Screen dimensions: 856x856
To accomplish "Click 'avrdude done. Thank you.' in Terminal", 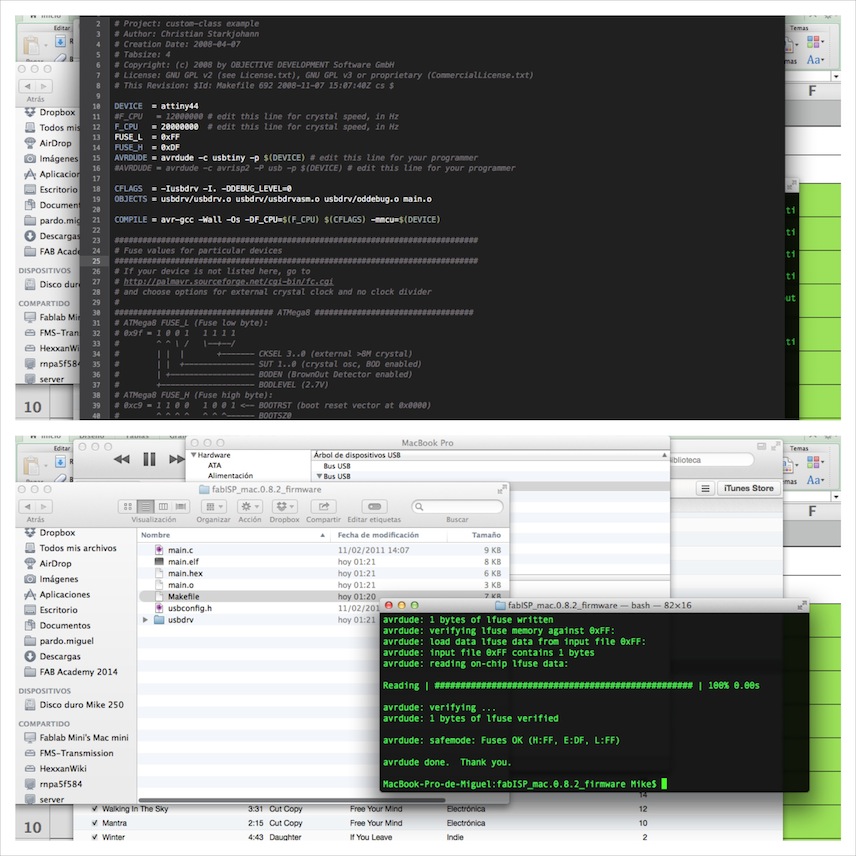I will click(x=447, y=762).
